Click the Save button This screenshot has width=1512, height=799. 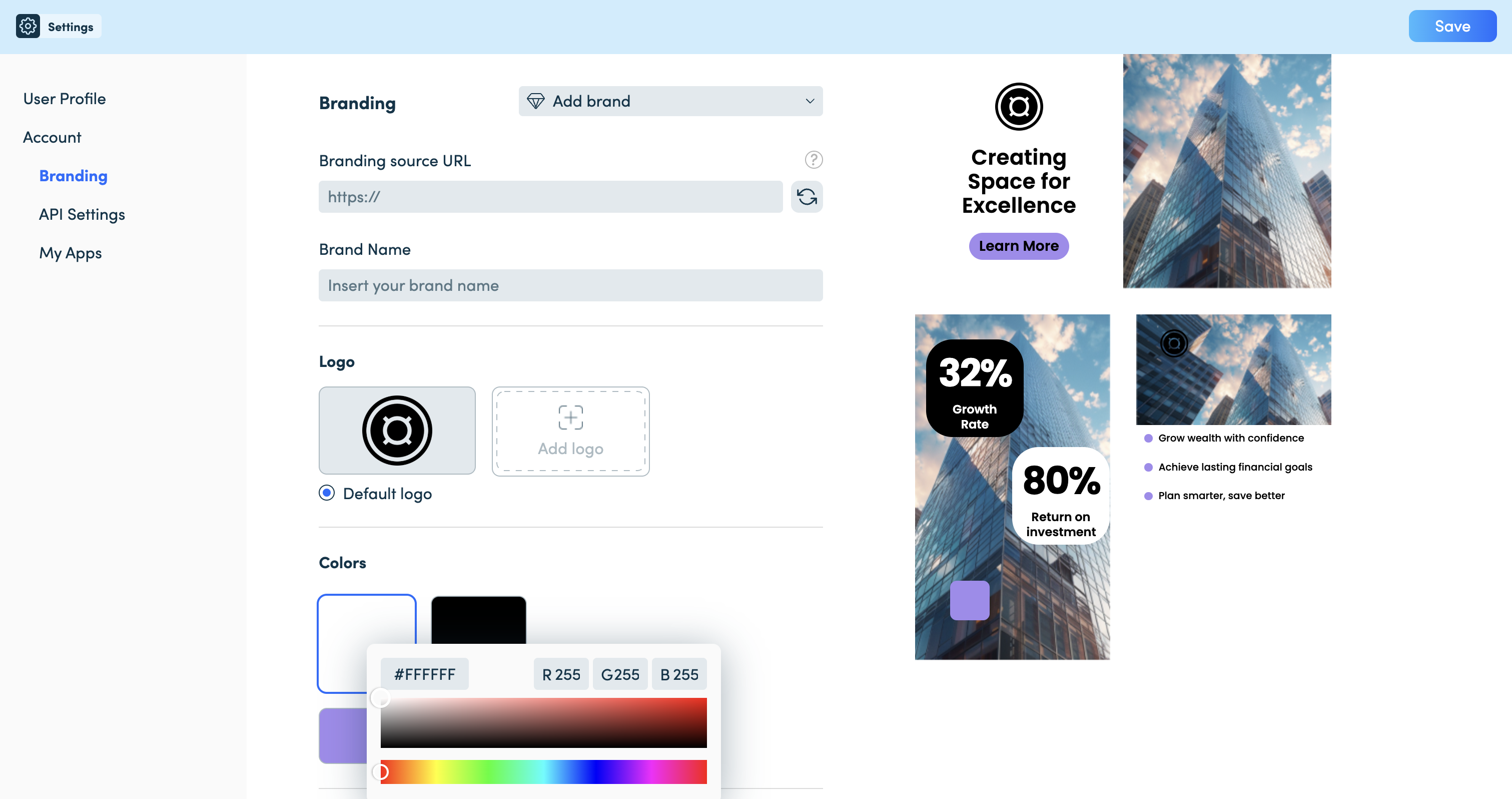pos(1452,27)
